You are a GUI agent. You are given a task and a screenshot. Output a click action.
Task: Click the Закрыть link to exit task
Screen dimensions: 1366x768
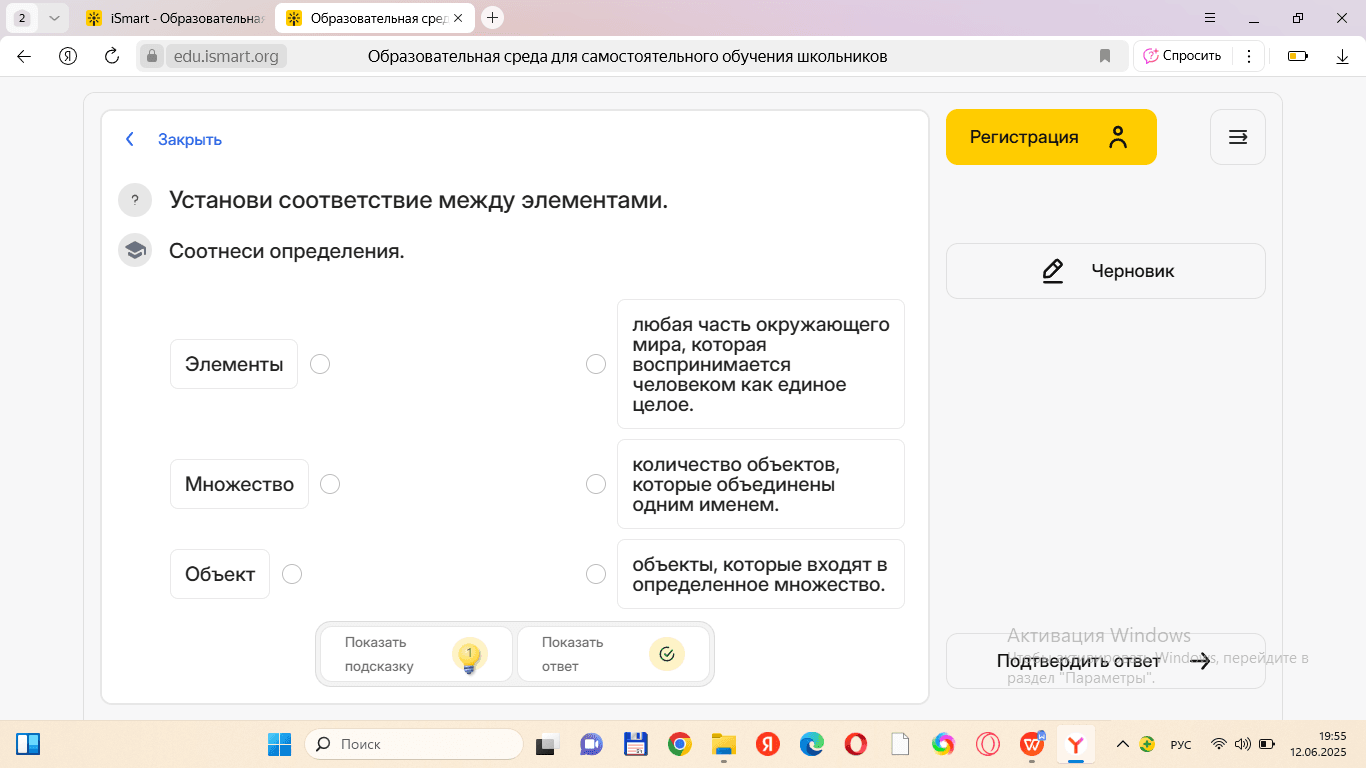tap(189, 140)
